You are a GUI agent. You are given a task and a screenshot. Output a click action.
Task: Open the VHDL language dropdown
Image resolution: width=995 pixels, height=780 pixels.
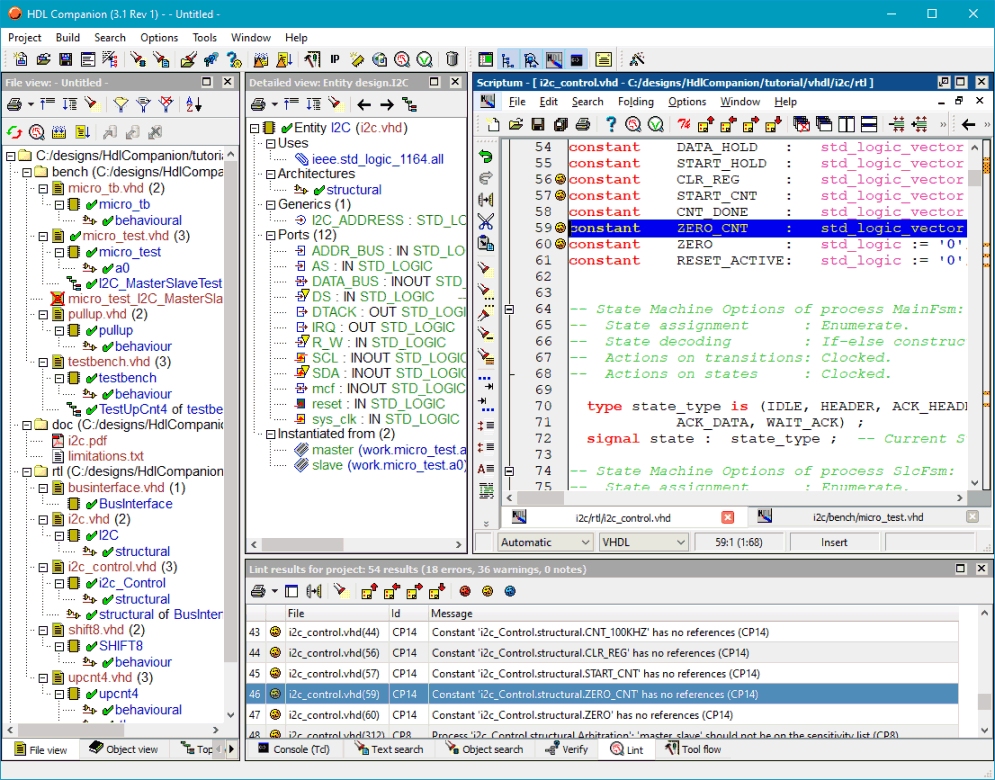pos(643,542)
